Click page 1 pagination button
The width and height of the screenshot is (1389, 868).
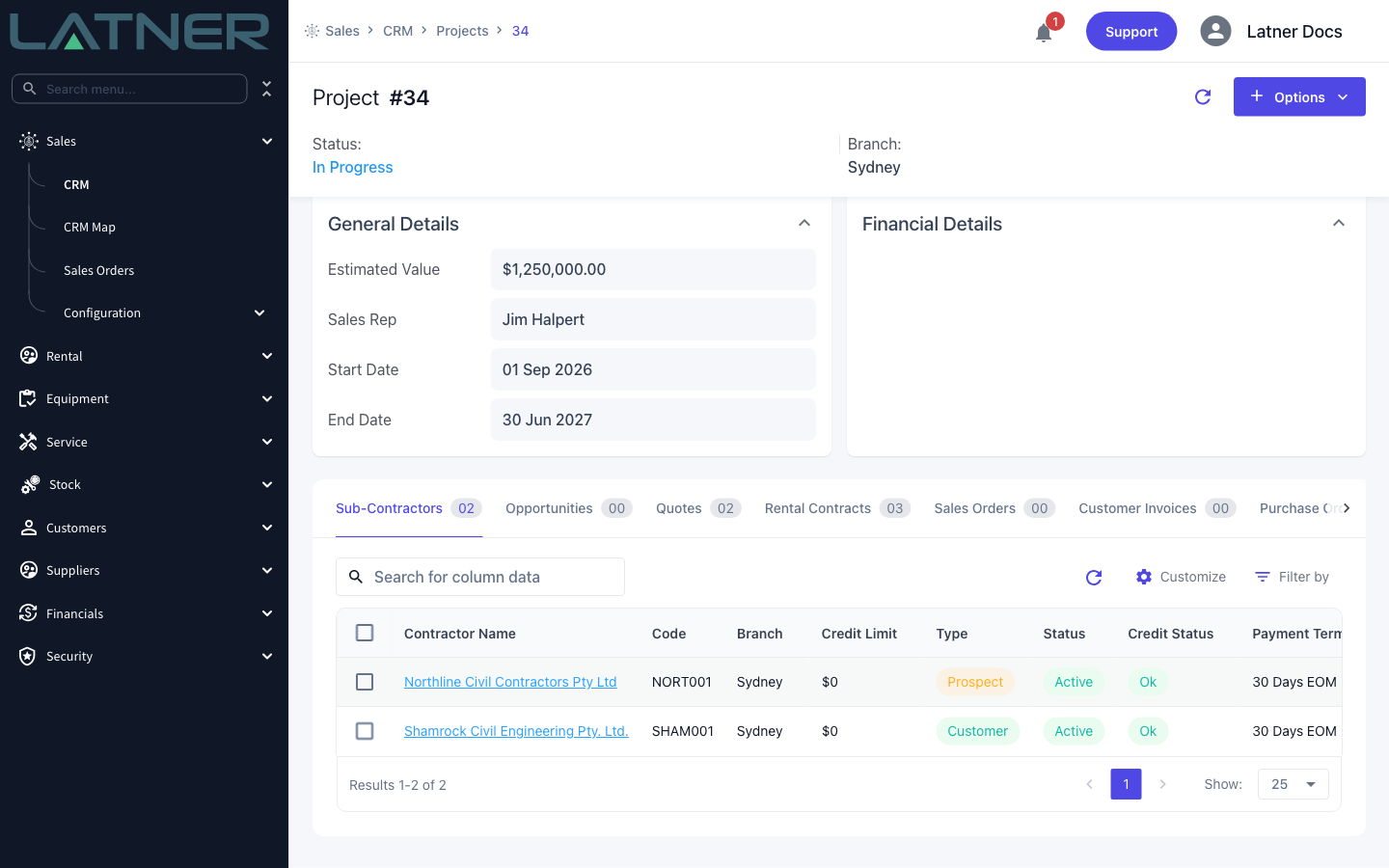1126,784
